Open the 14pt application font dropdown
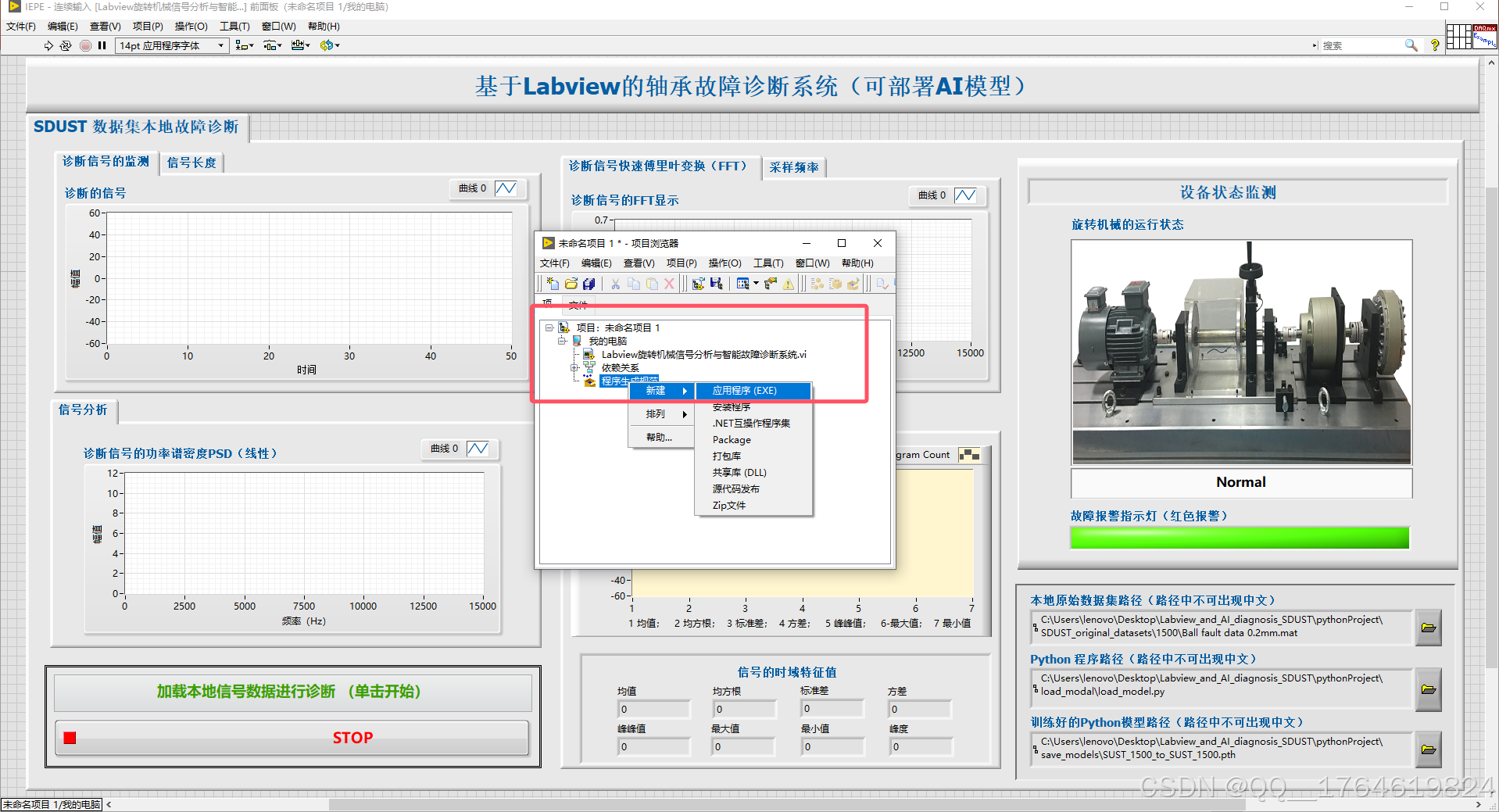Viewport: 1499px width, 812px height. (x=172, y=45)
